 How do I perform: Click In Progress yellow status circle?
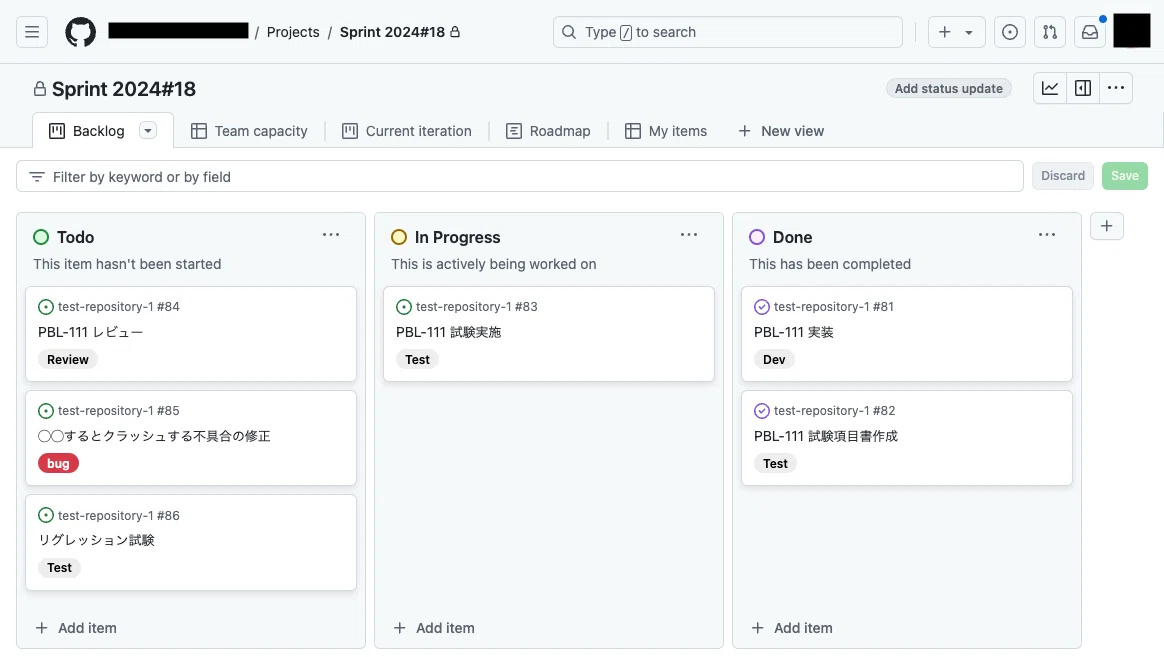click(399, 237)
